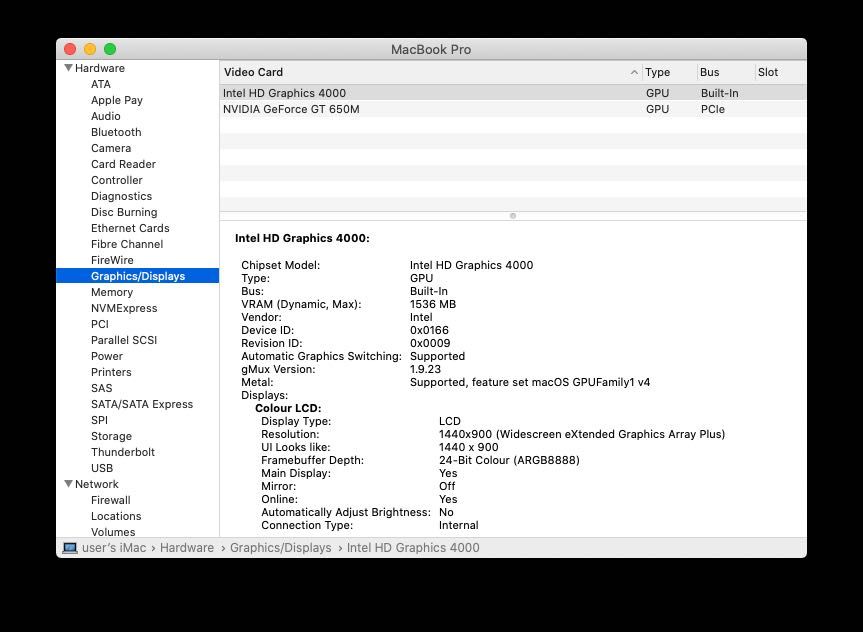Collapse the Network section triangle
The image size is (863, 632).
pyautogui.click(x=68, y=483)
